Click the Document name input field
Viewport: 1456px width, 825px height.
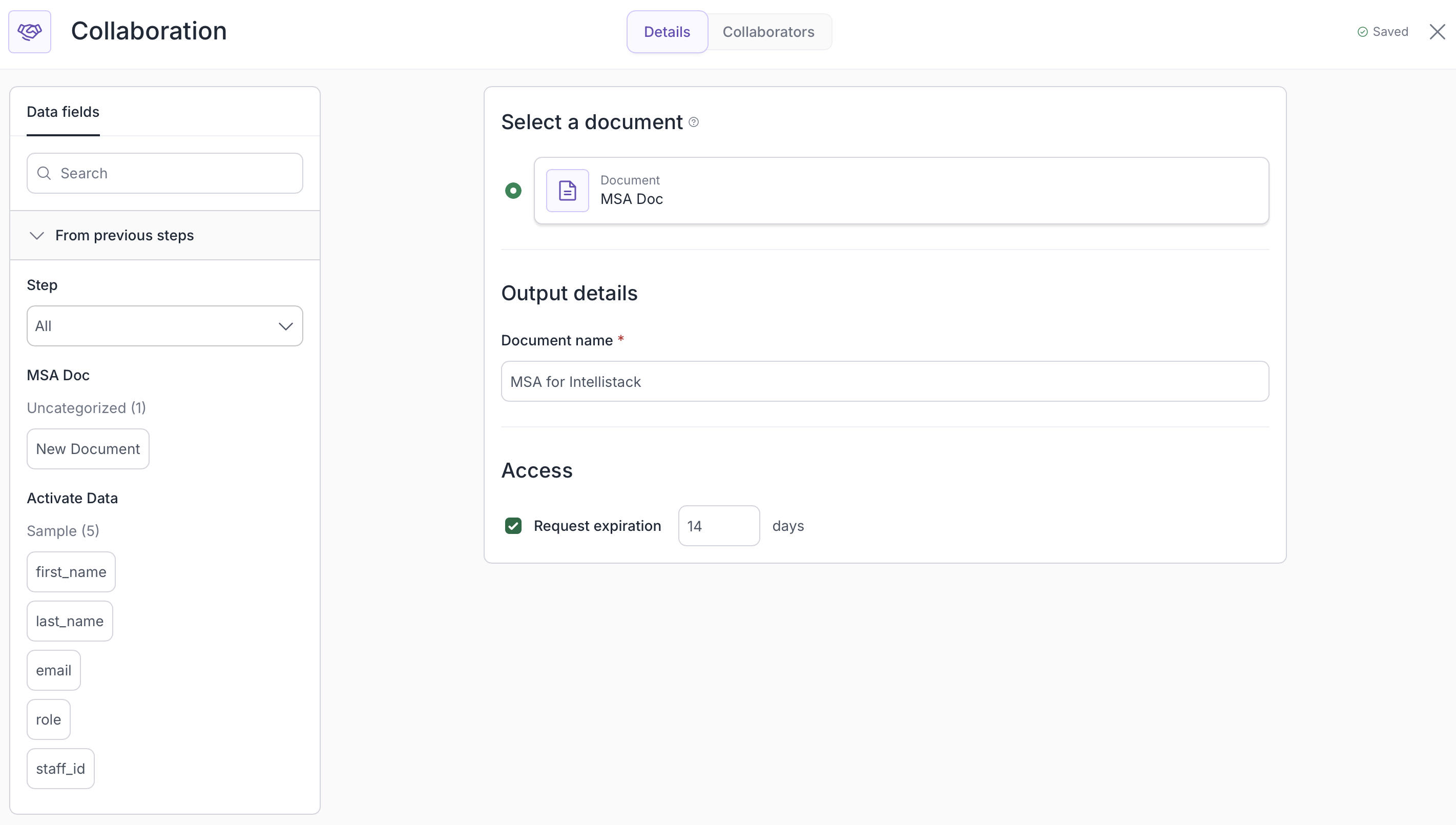tap(885, 381)
